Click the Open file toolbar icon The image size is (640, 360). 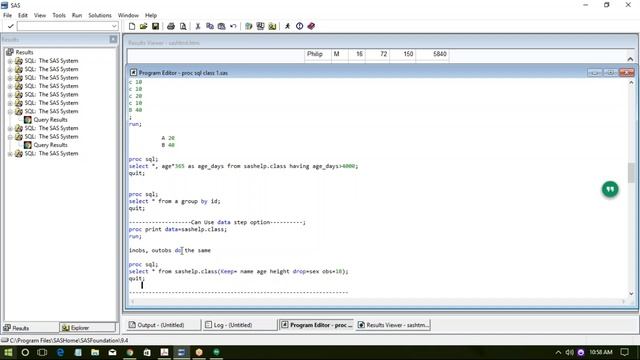[x=143, y=26]
